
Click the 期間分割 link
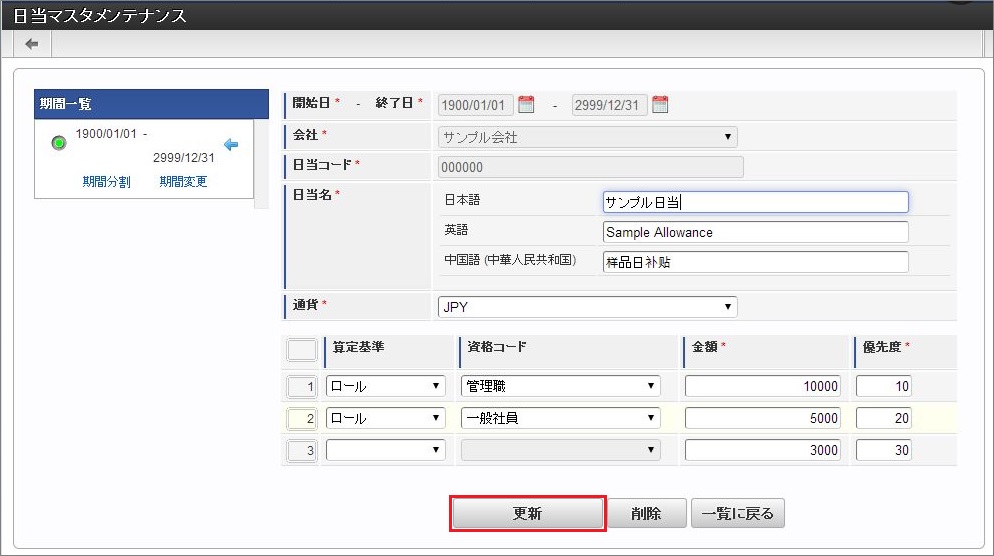pyautogui.click(x=106, y=182)
